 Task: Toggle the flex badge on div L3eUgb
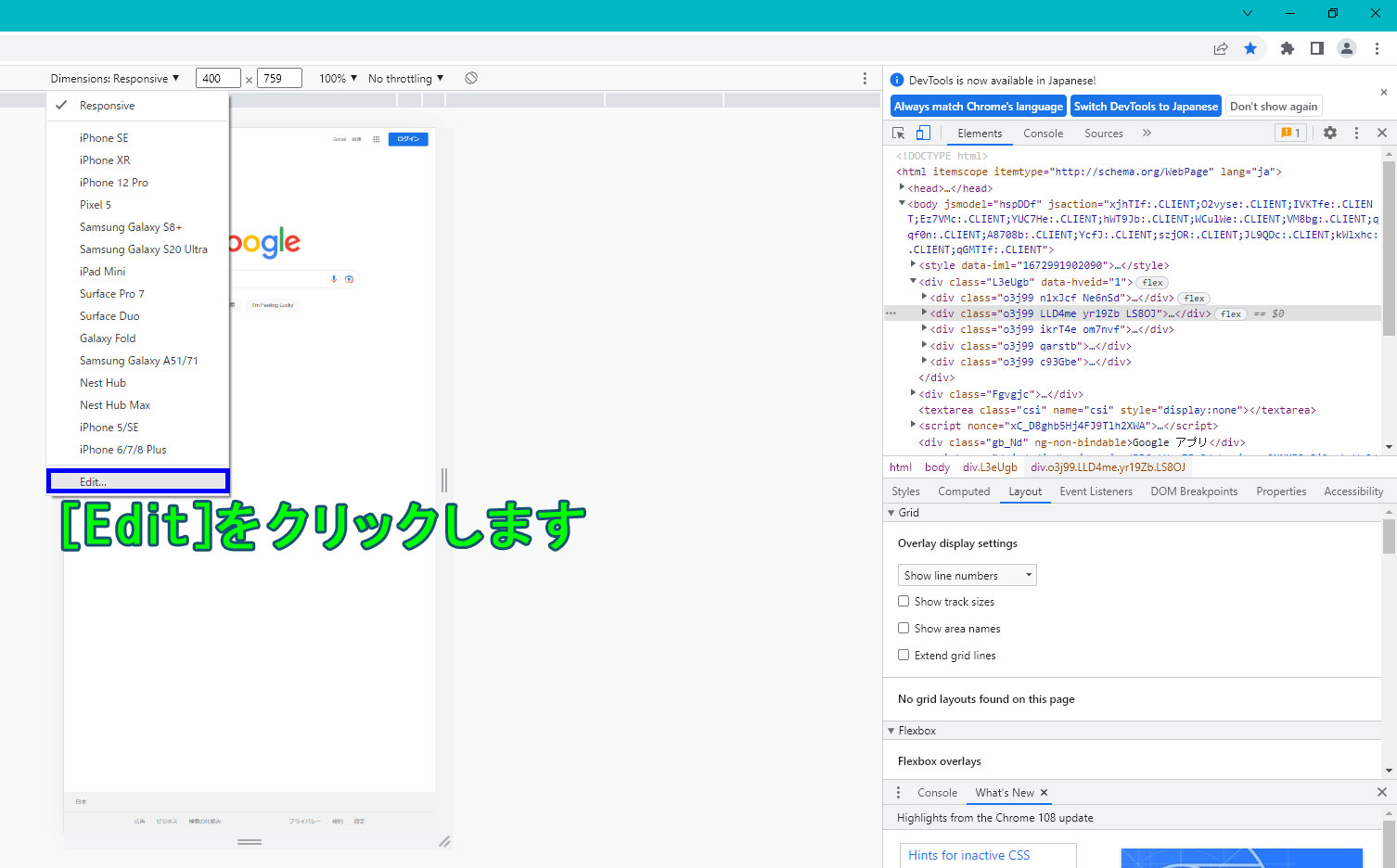(1153, 283)
